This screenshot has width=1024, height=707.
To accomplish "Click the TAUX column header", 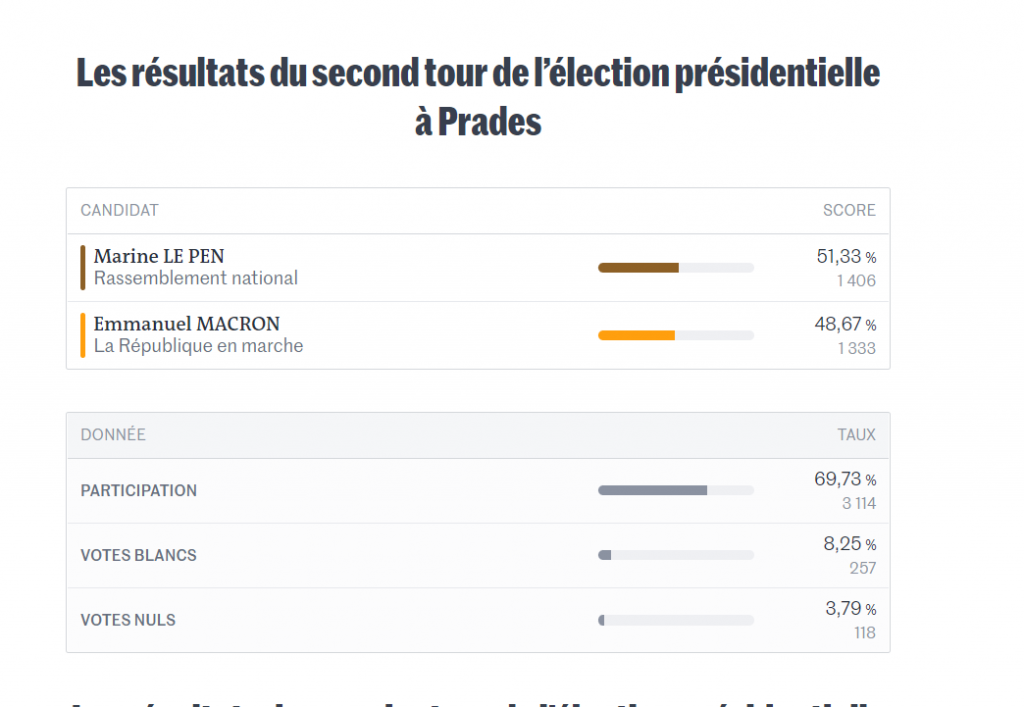I will 856,435.
